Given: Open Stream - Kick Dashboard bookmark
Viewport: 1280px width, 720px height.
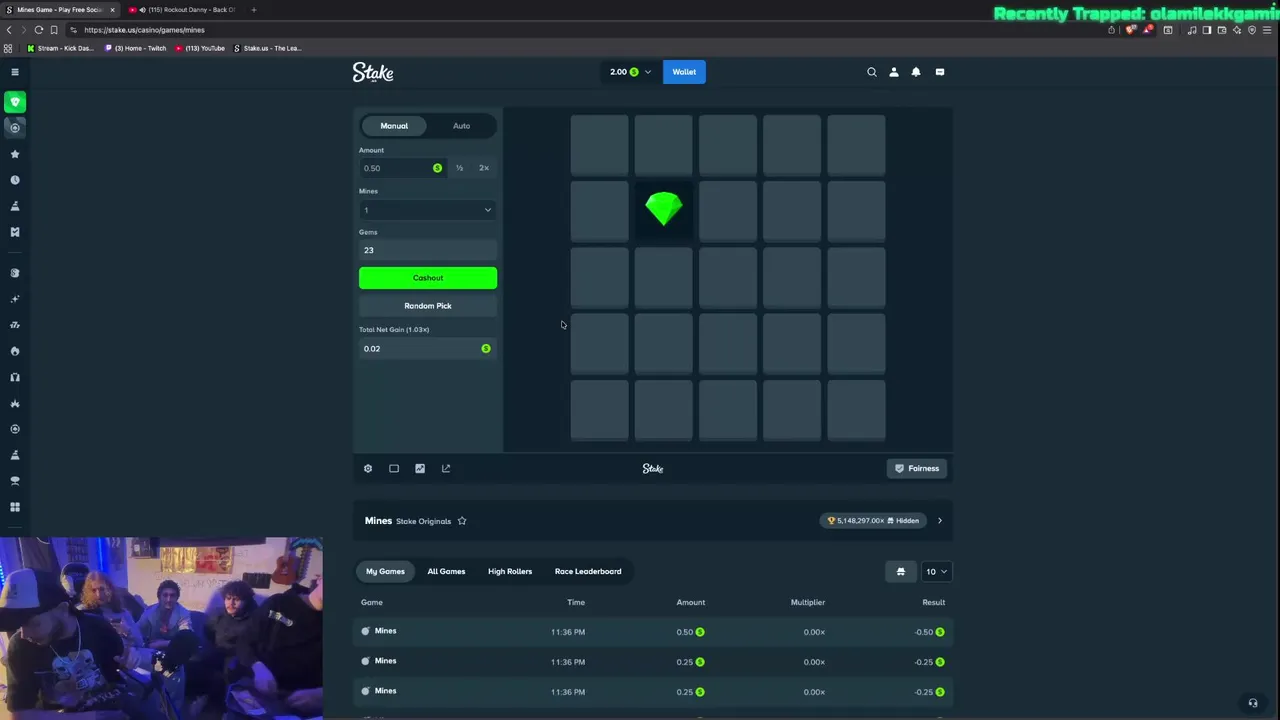Looking at the screenshot, I should 60,48.
